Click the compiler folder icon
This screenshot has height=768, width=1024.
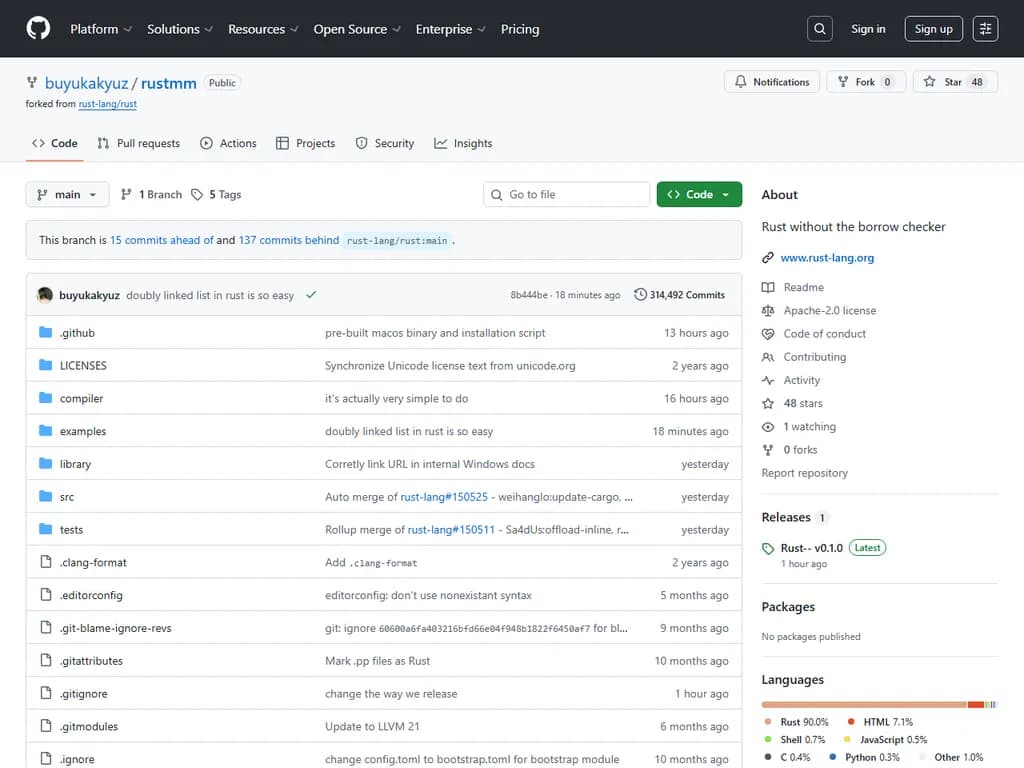45,398
